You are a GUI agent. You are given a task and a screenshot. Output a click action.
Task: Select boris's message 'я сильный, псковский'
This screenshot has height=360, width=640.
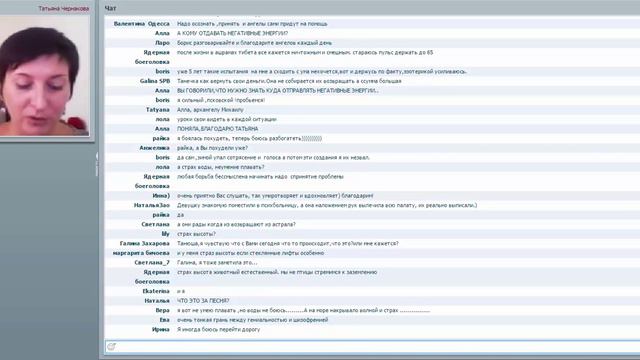tap(221, 100)
